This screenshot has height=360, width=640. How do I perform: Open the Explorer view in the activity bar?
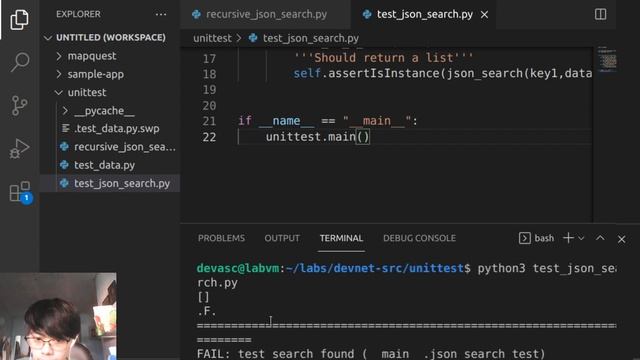(x=19, y=19)
